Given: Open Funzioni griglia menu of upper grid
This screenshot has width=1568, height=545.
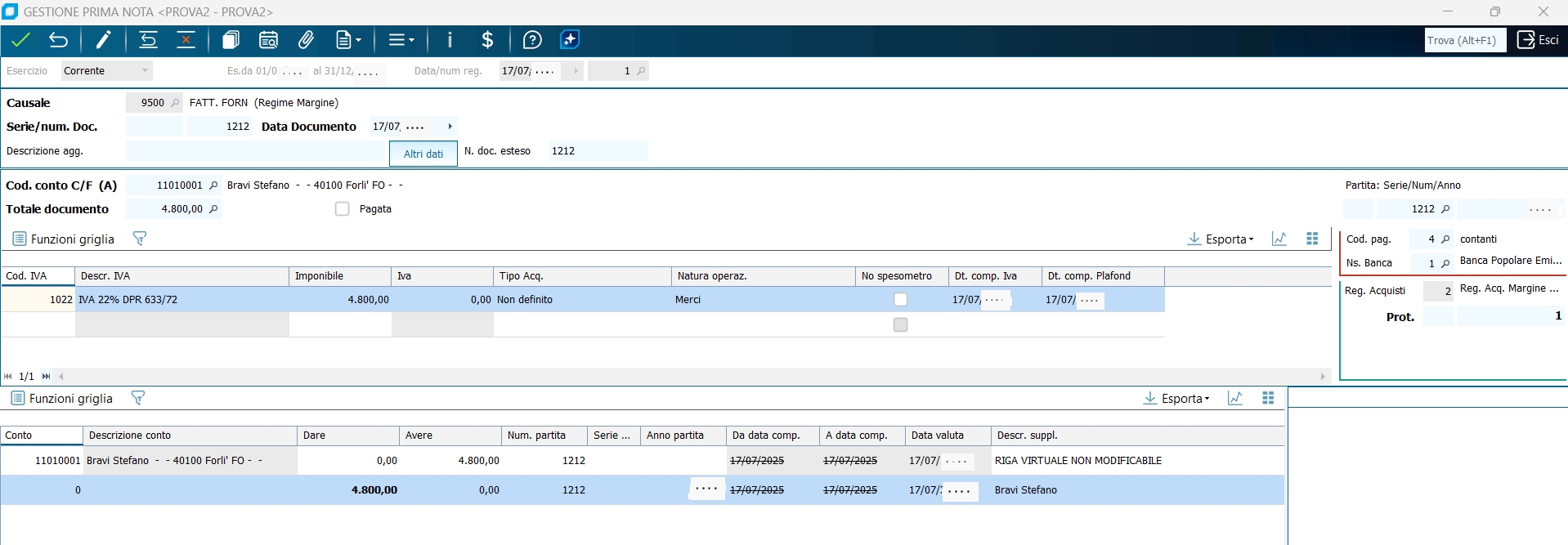Looking at the screenshot, I should click(64, 239).
